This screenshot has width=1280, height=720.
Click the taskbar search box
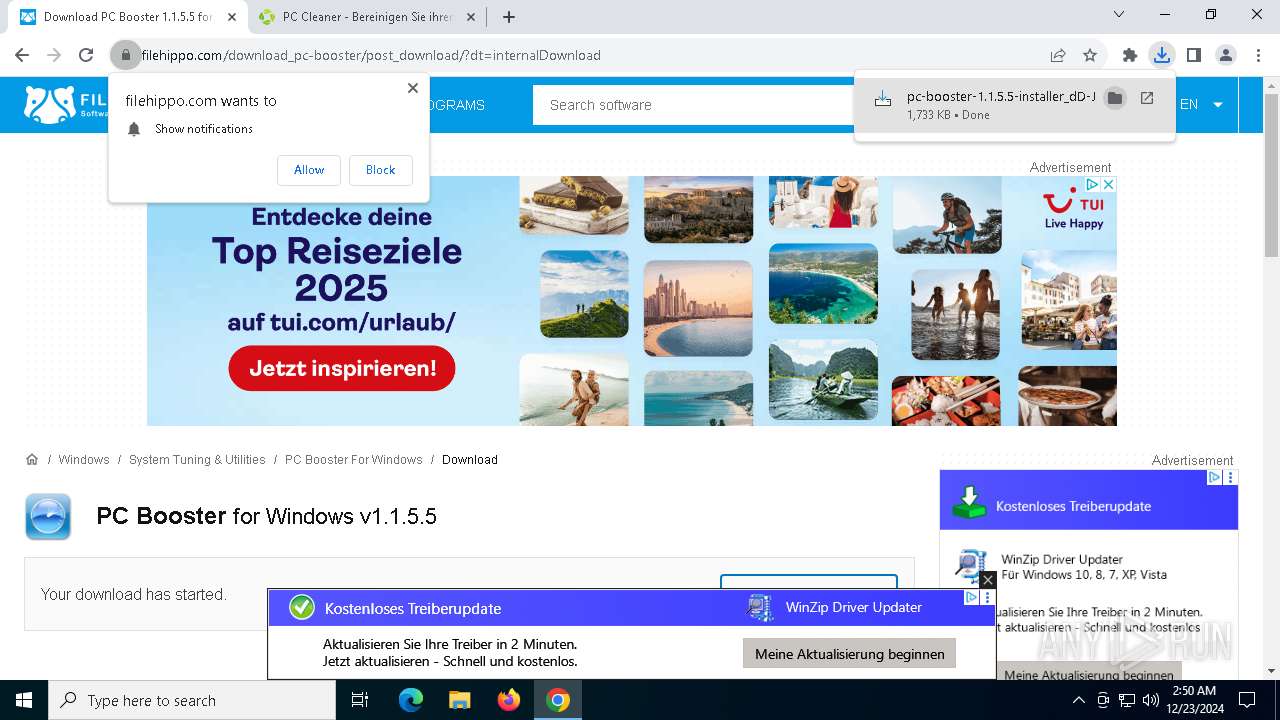192,700
